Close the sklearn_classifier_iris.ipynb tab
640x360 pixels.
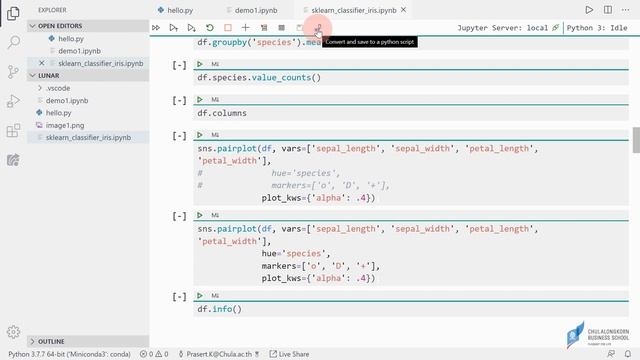click(404, 10)
